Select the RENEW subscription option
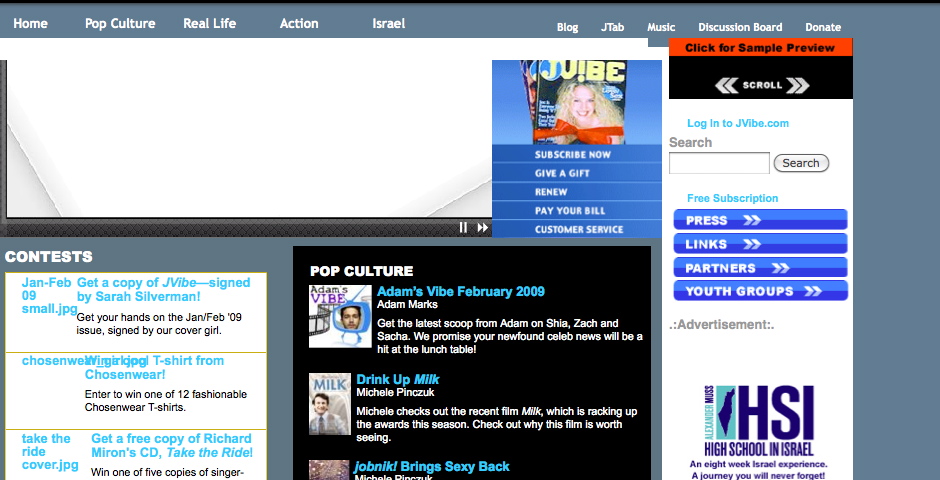The image size is (940, 480). point(551,192)
